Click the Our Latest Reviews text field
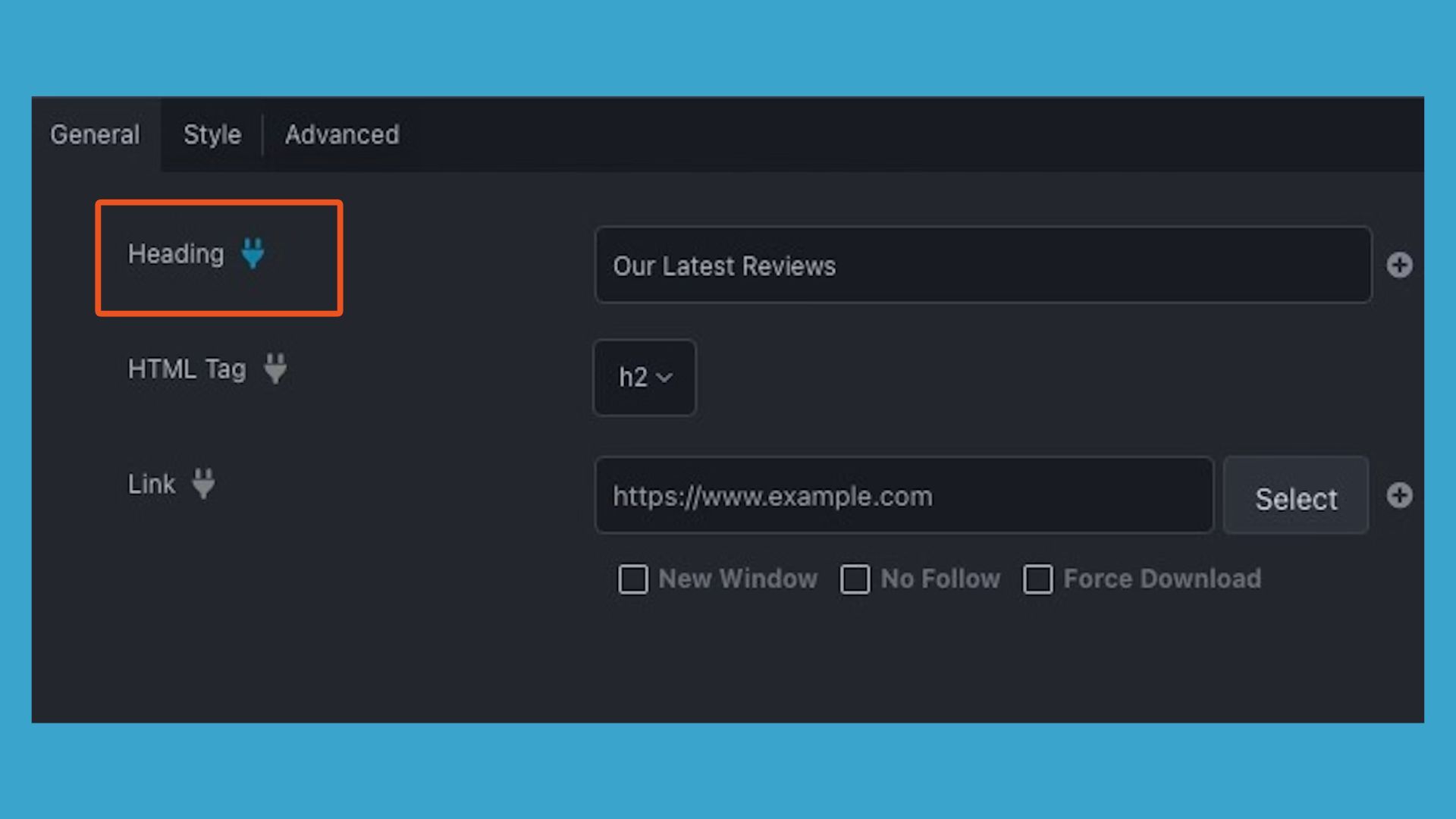The image size is (1456, 819). coord(983,265)
